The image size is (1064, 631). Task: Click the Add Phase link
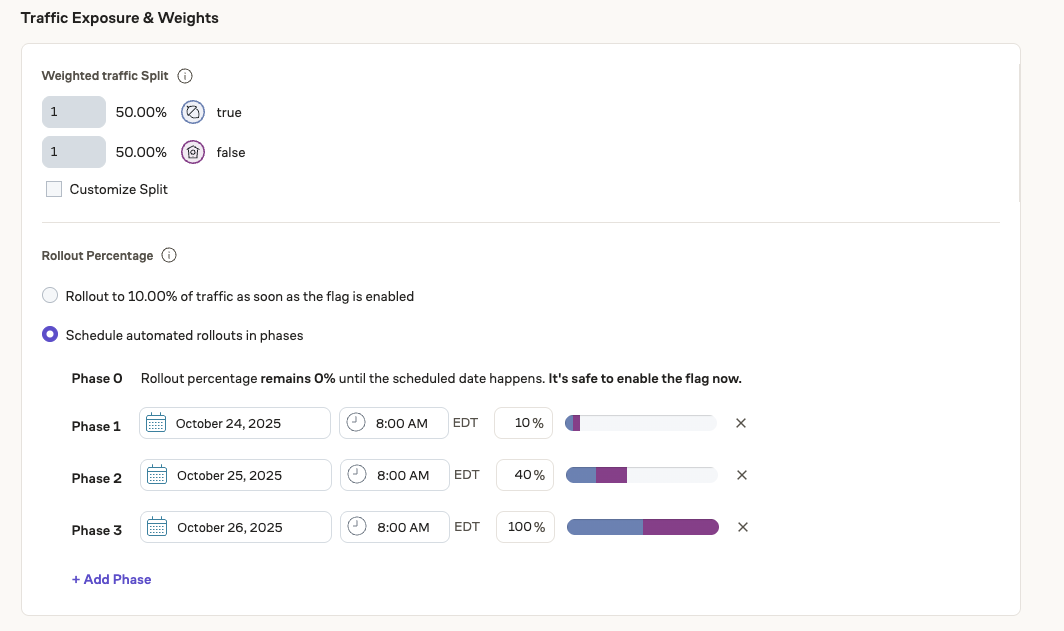tap(111, 579)
